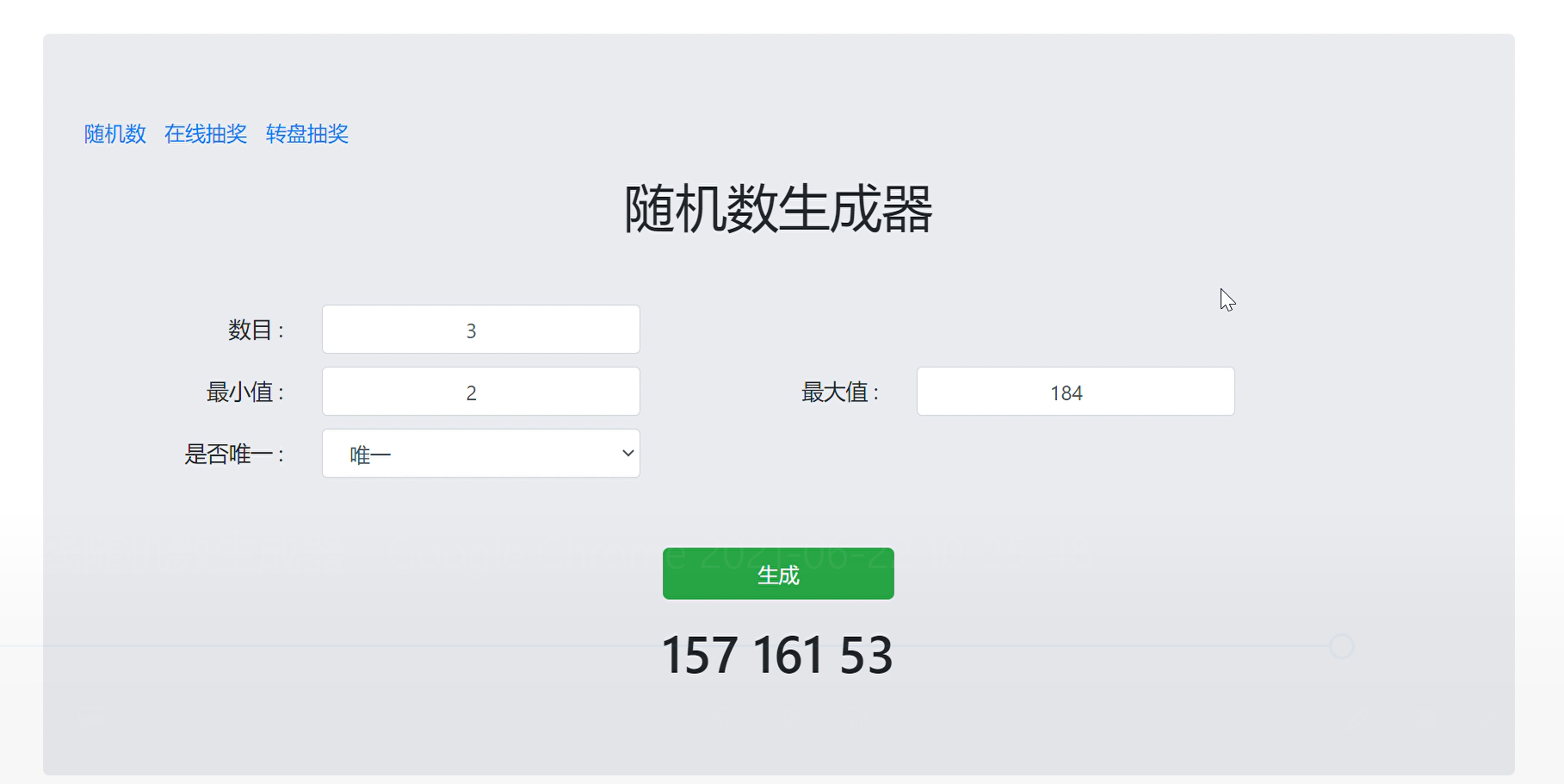Screen dimensions: 1564x784
Task: Click the generated number 161 in results
Action: click(x=788, y=656)
